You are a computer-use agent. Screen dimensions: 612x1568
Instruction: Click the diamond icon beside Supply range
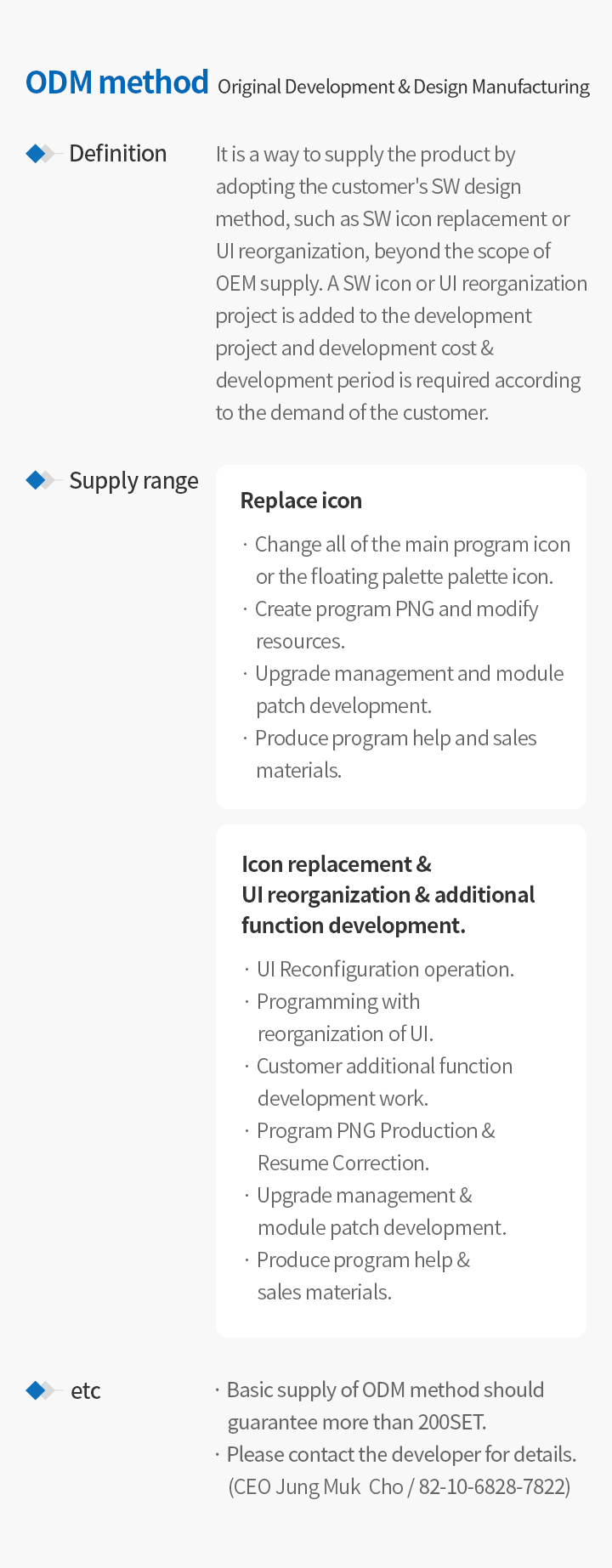[40, 481]
